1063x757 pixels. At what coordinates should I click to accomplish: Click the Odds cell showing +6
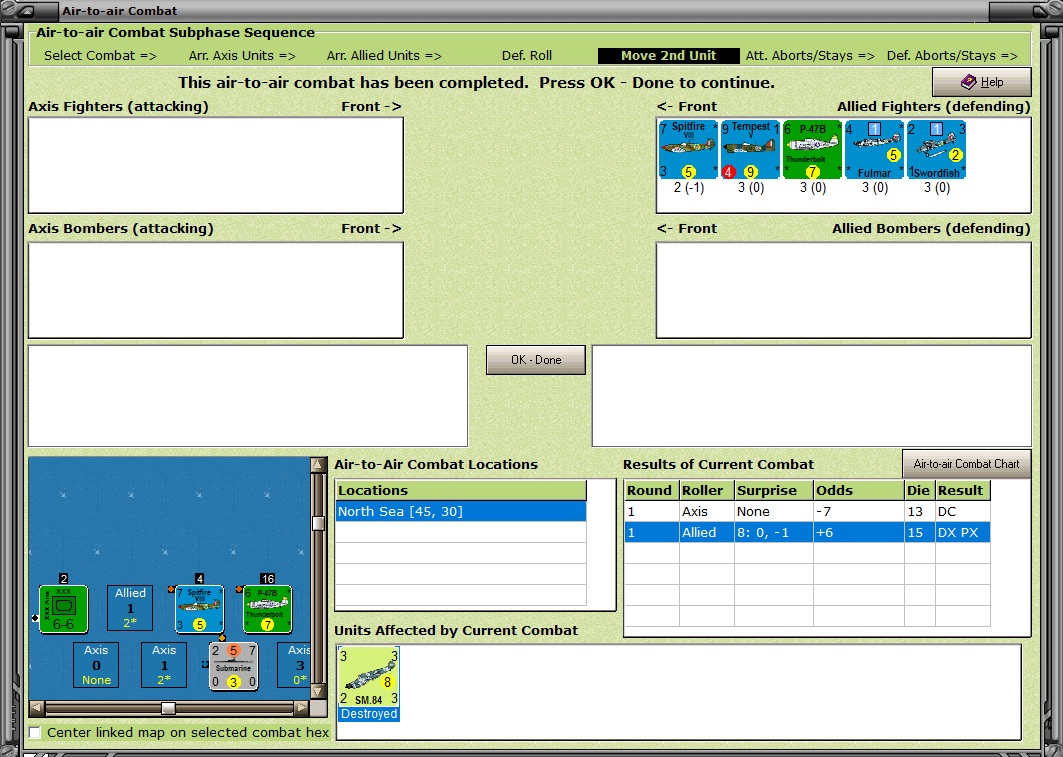click(858, 533)
